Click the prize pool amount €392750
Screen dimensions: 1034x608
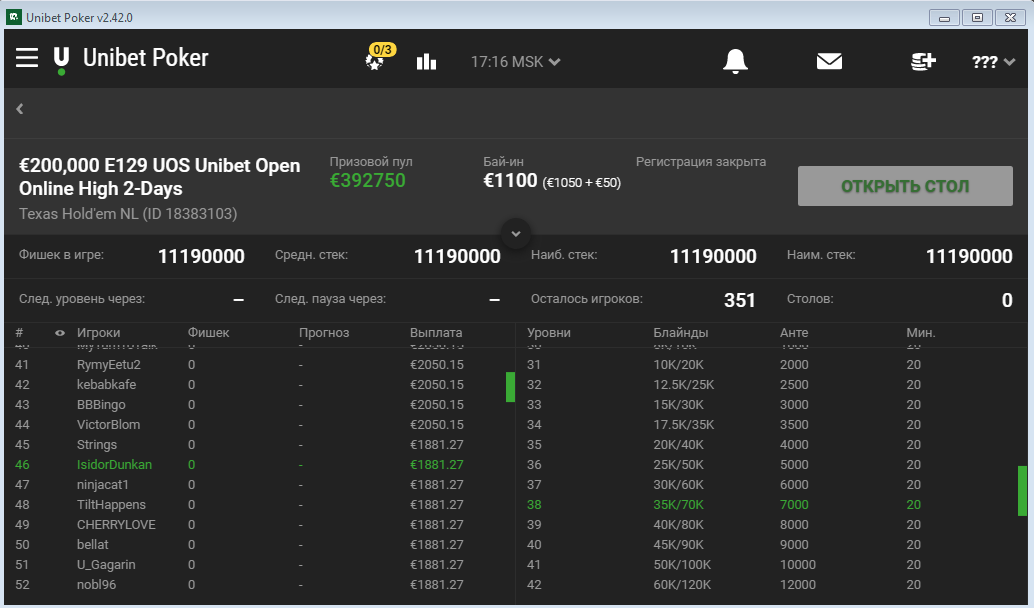point(367,181)
